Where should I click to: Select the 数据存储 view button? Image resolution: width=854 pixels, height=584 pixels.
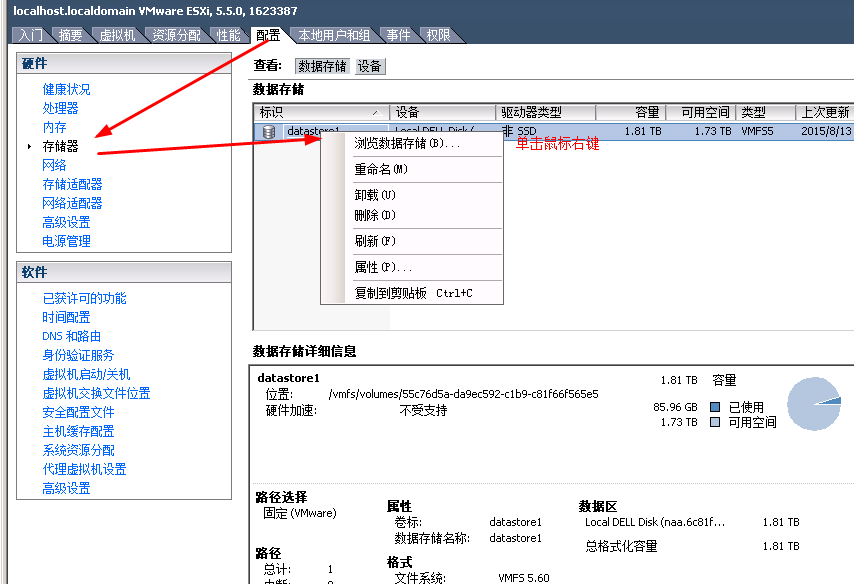322,66
